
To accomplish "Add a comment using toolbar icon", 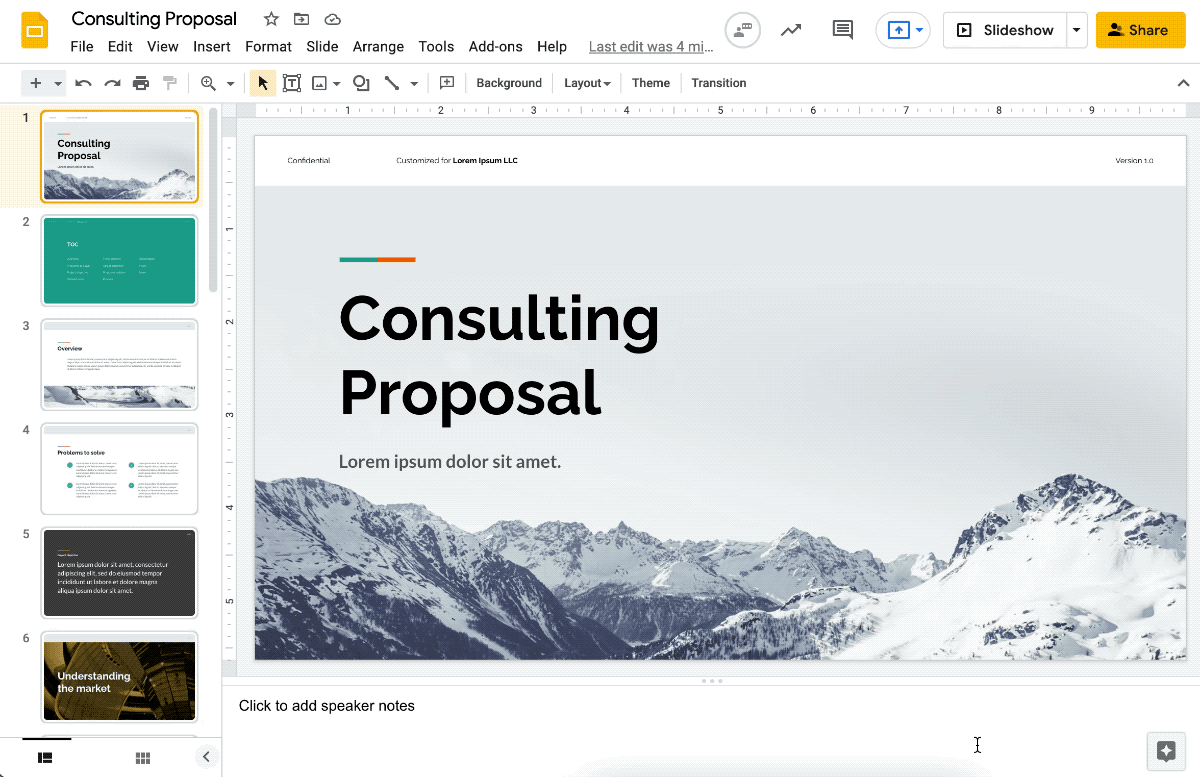I will pos(447,83).
